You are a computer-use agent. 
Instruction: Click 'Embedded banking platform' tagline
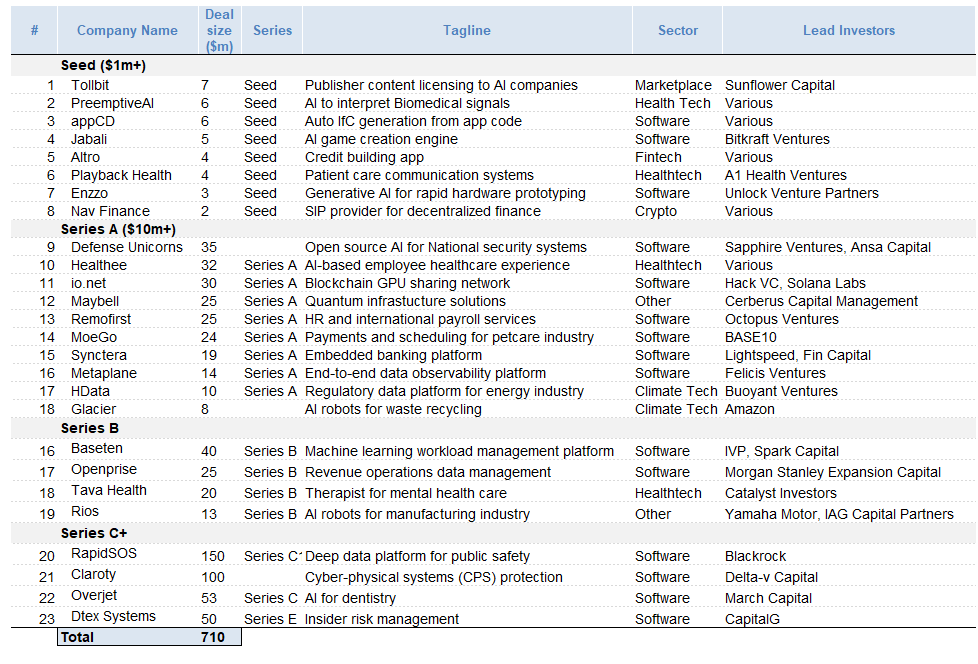394,356
